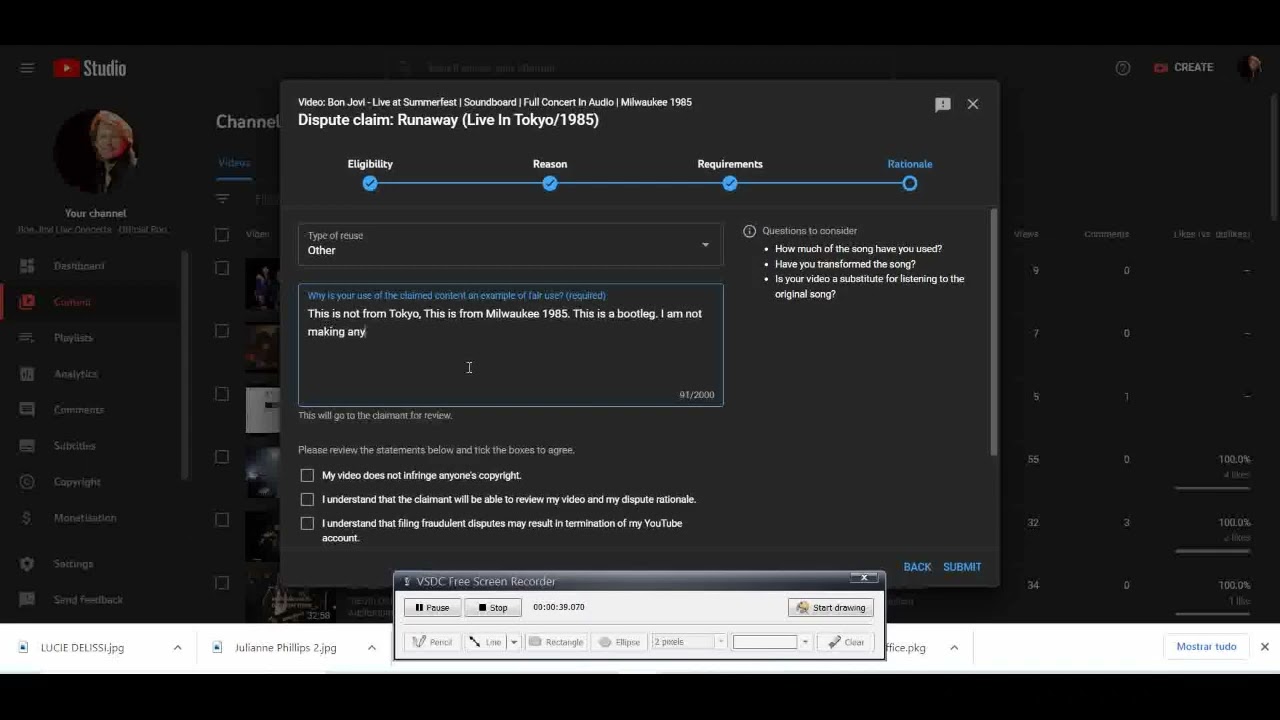Select the Line drawing tool
The image size is (1280, 720).
pyautogui.click(x=486, y=642)
